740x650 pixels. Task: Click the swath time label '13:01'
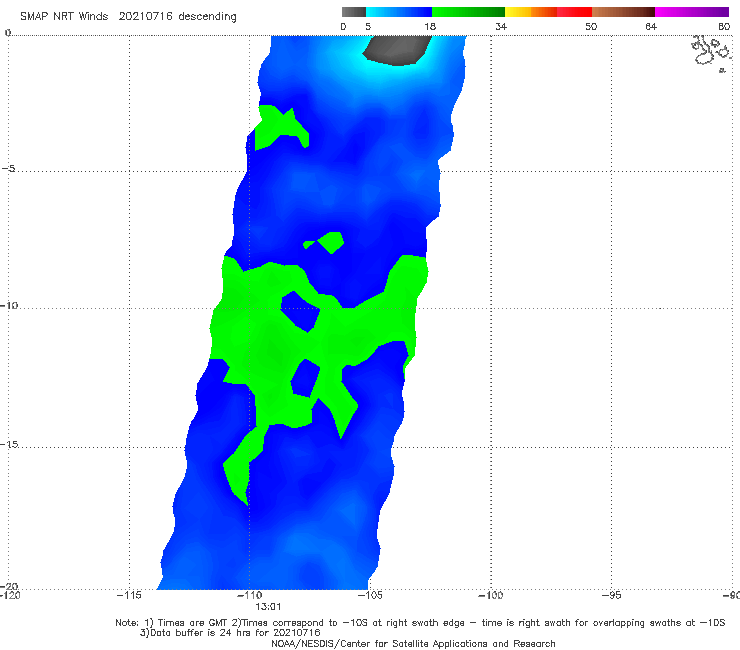point(268,607)
